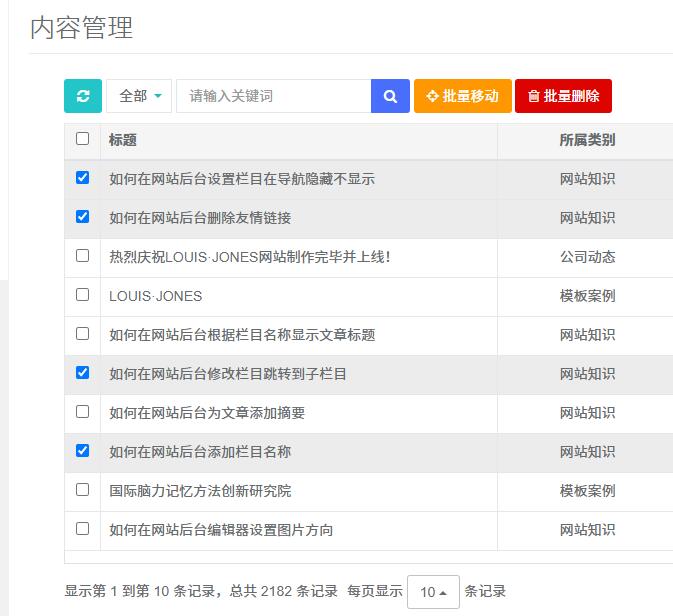
Task: Check the 如何在网站后台为文章添加摘要 row checkbox
Action: click(x=82, y=412)
